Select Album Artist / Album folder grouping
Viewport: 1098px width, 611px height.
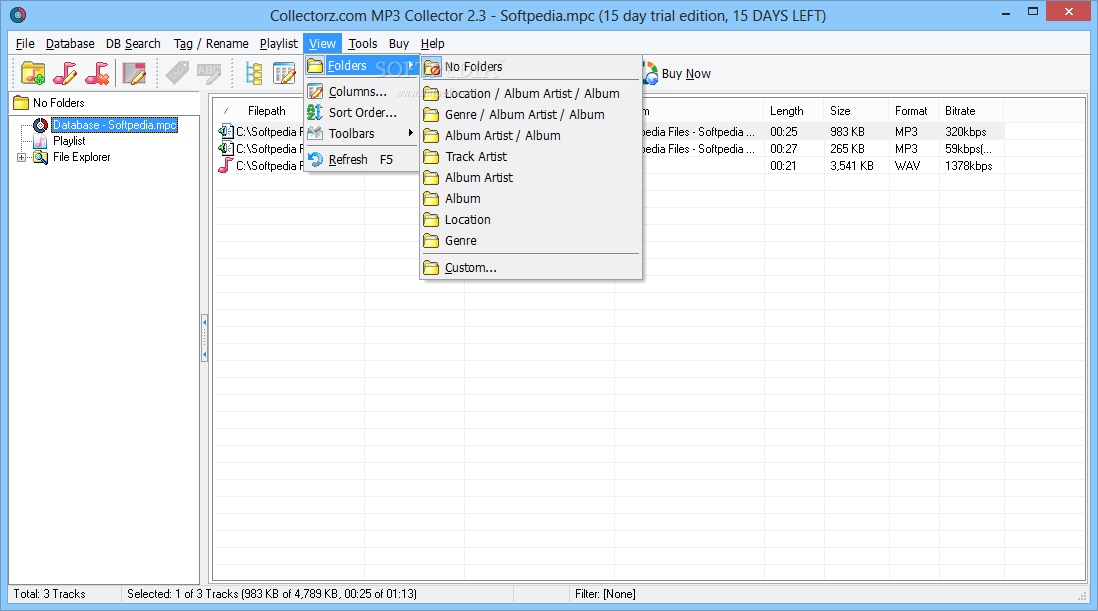(531, 136)
